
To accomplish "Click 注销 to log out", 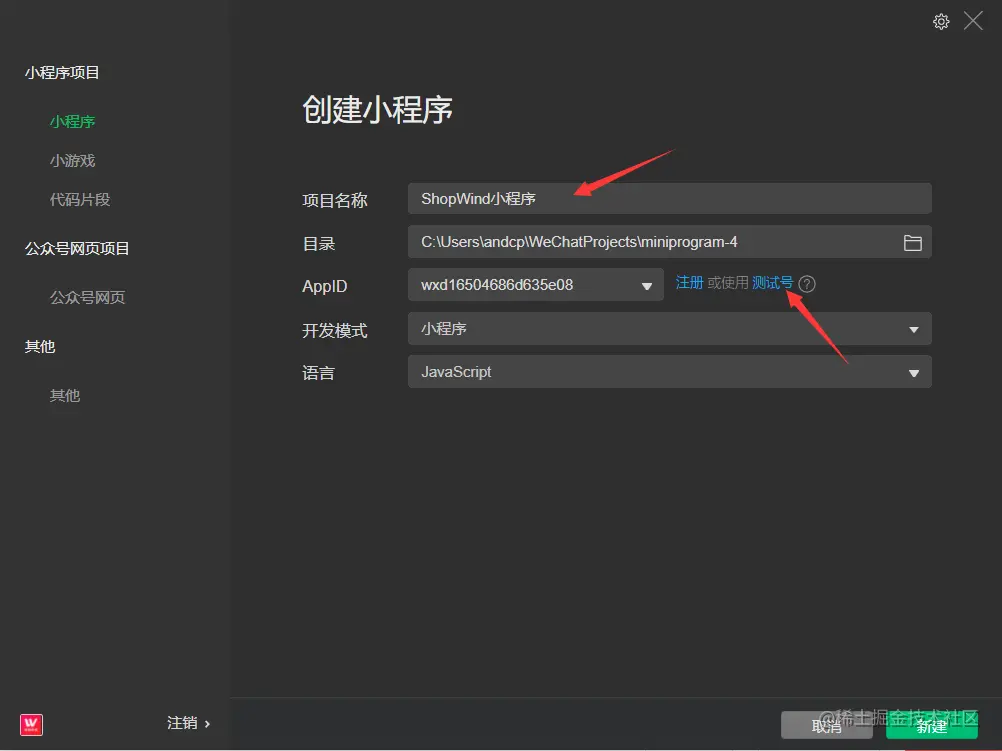I will tap(188, 723).
